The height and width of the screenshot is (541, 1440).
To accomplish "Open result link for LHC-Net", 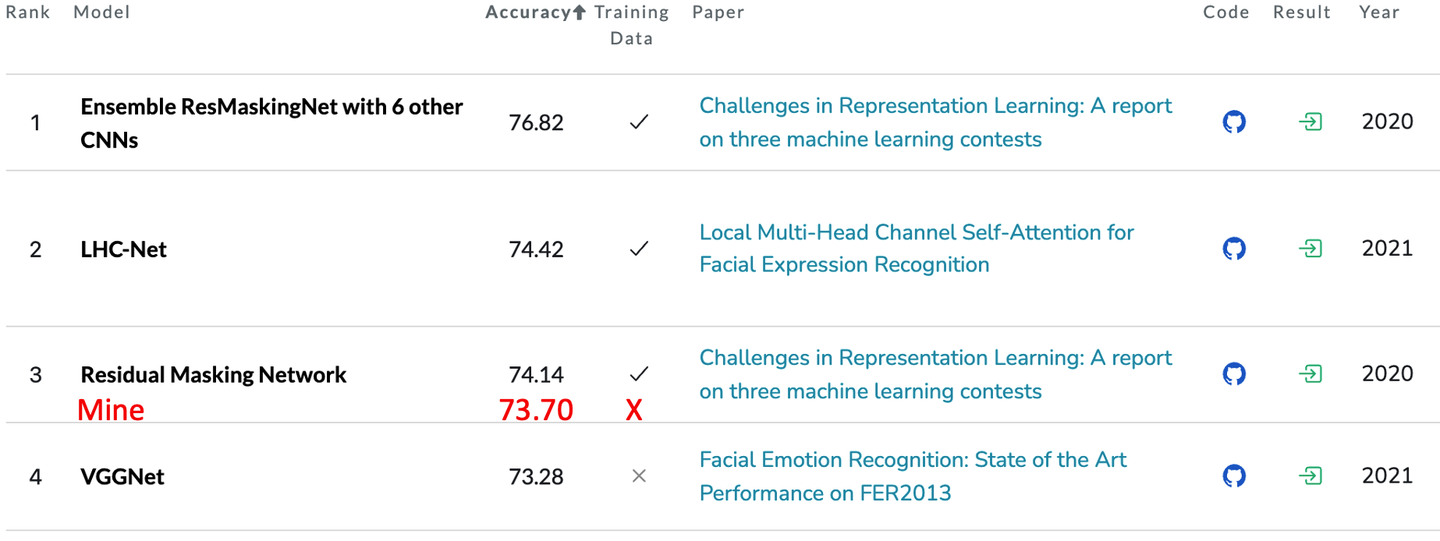I will [1310, 248].
